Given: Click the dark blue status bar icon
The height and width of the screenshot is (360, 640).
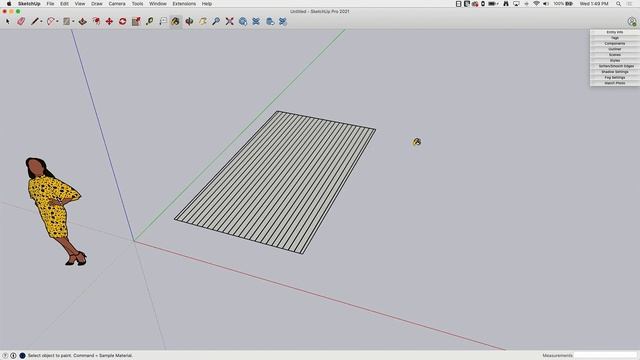Looking at the screenshot, I should (22, 356).
